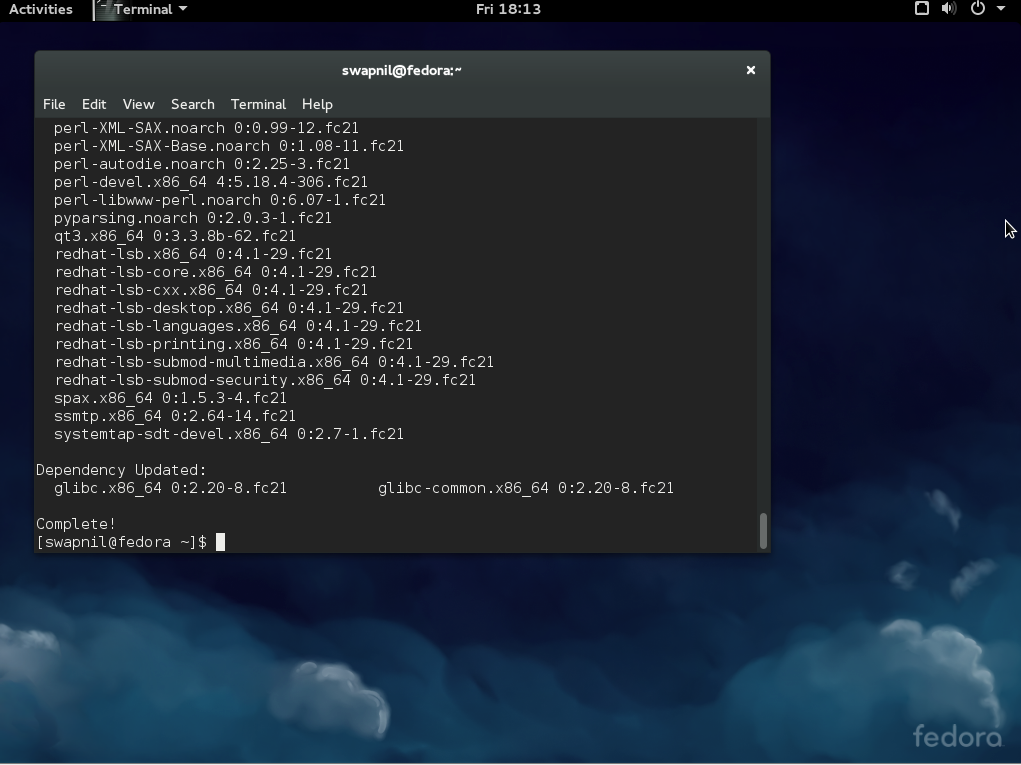This screenshot has width=1021, height=765.
Task: Close the swapnil@fedora terminal window
Action: pos(750,70)
